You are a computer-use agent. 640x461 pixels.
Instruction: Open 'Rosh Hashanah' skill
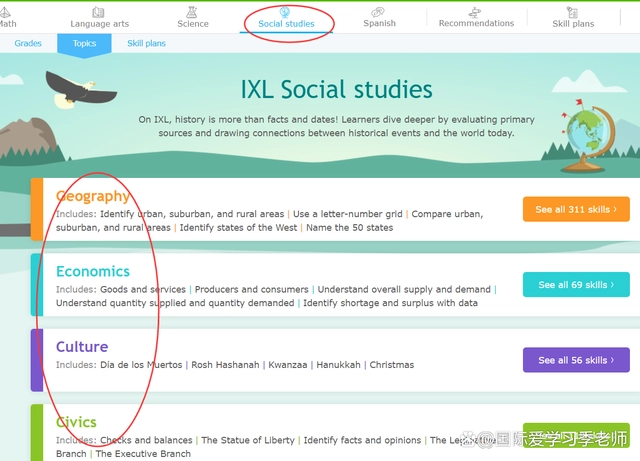225,365
